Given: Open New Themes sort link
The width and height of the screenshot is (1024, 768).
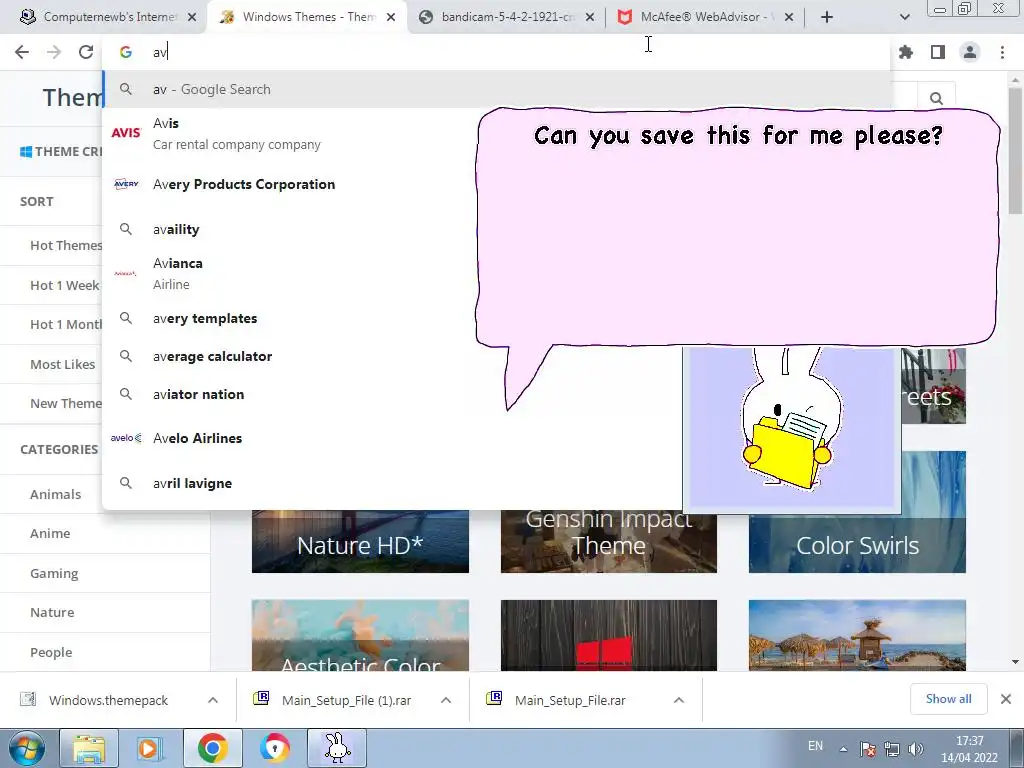Looking at the screenshot, I should [65, 404].
